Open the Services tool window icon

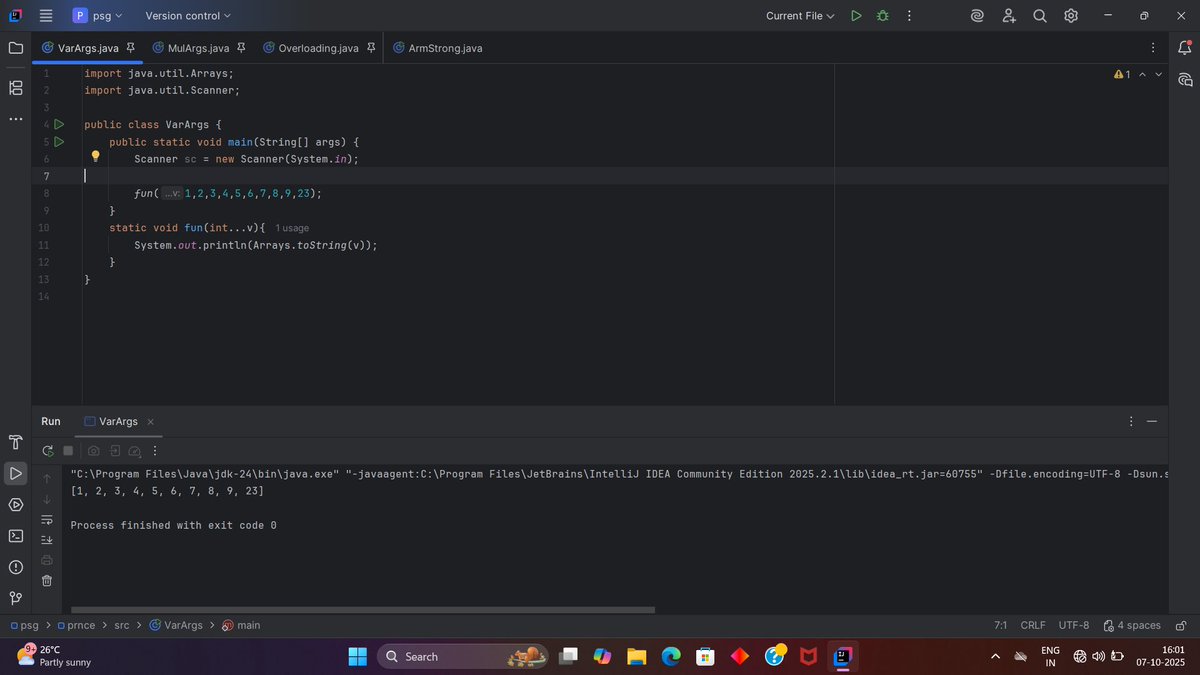(15, 504)
